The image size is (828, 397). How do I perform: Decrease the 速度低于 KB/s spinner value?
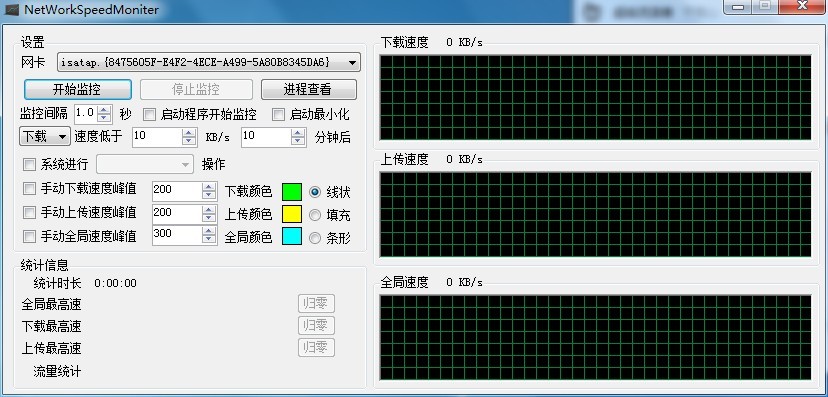[189, 141]
